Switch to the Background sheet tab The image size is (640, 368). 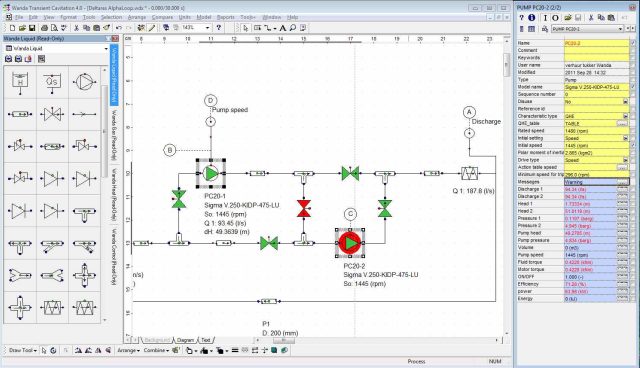(x=157, y=340)
